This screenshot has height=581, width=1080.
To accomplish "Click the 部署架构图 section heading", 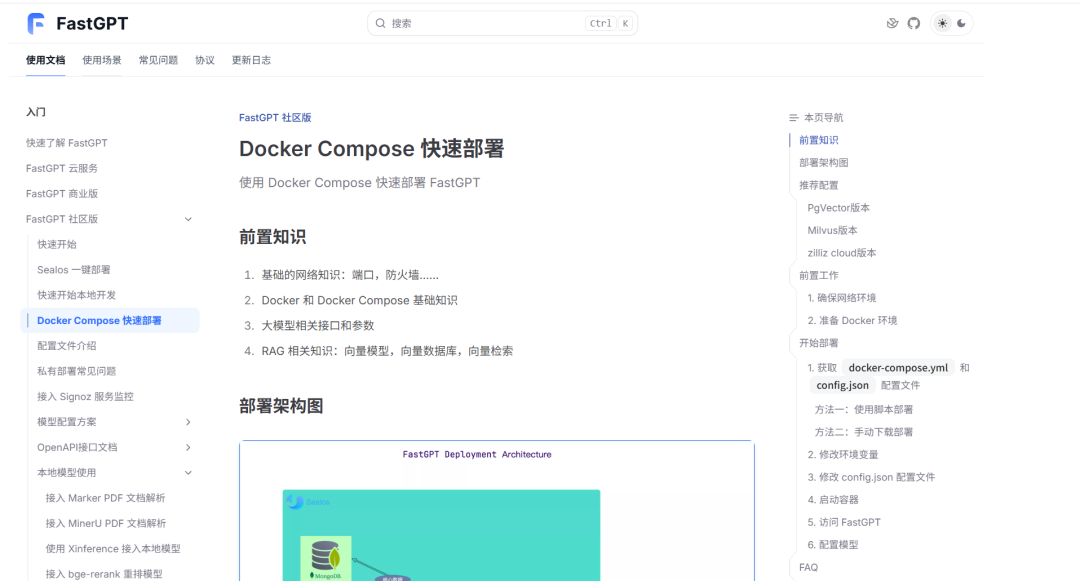I will click(x=281, y=406).
